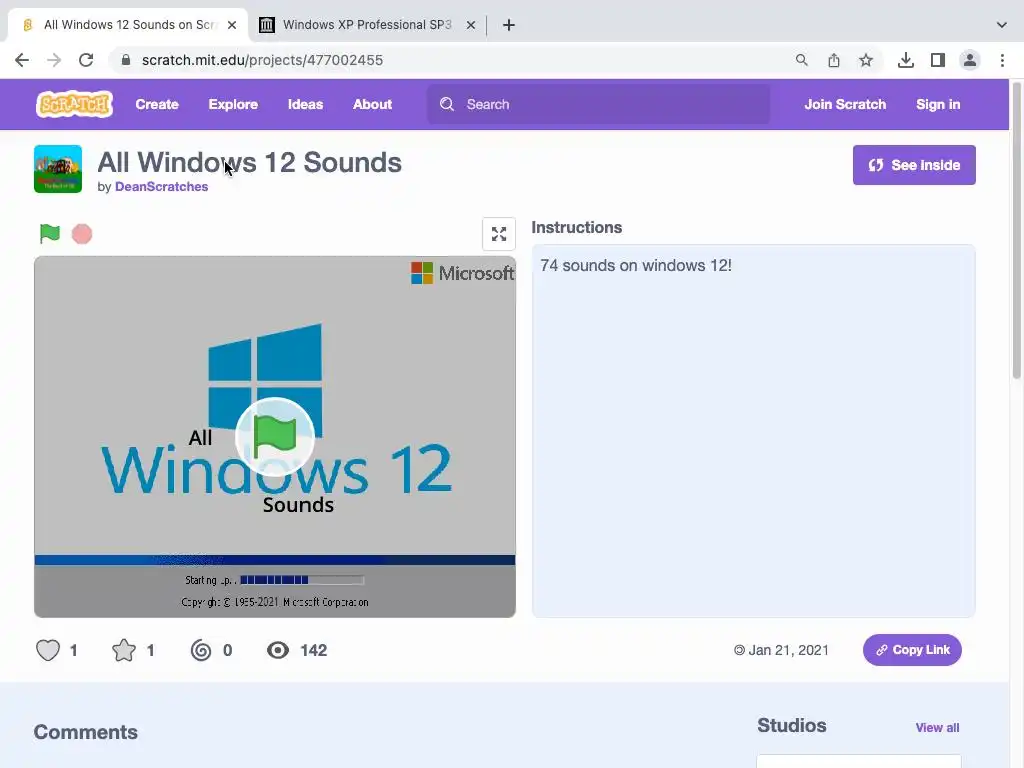Image resolution: width=1024 pixels, height=768 pixels.
Task: Expand the tab search chevron
Action: [x=1002, y=25]
